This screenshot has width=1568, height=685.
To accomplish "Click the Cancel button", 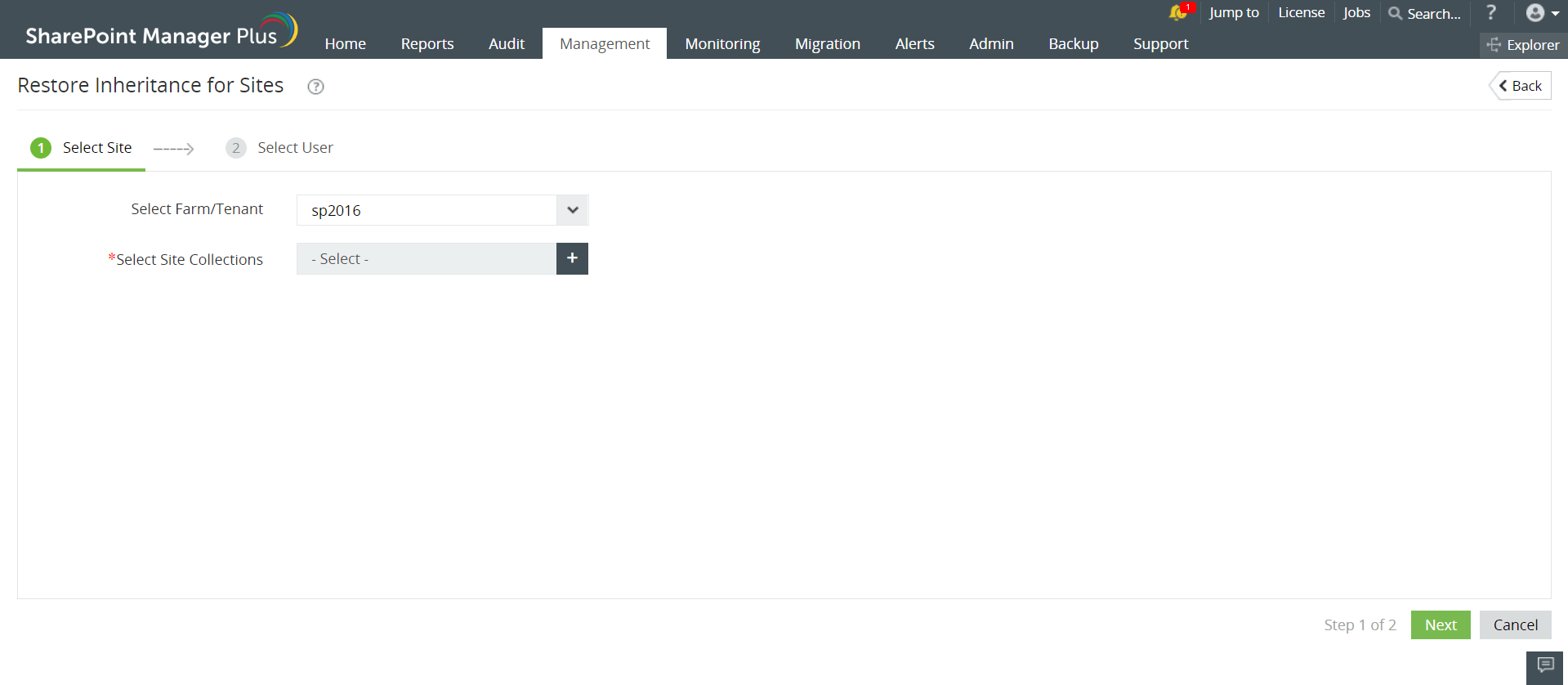I will click(1515, 625).
